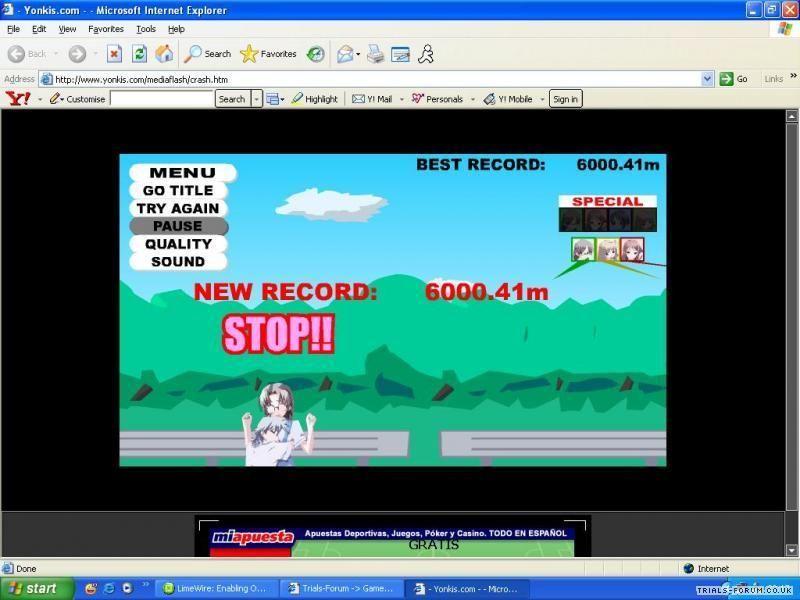The height and width of the screenshot is (600, 800).
Task: Expand the Y! Mobile dropdown arrow
Action: pyautogui.click(x=542, y=99)
